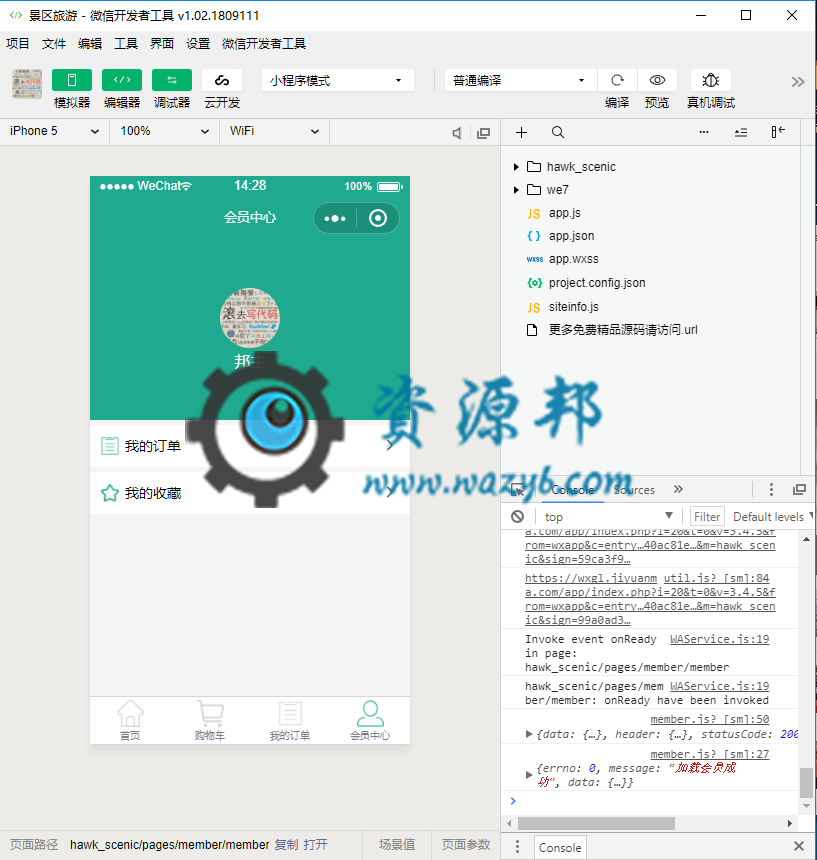Click mini program capsule close circle button
817x860 pixels.
point(378,218)
